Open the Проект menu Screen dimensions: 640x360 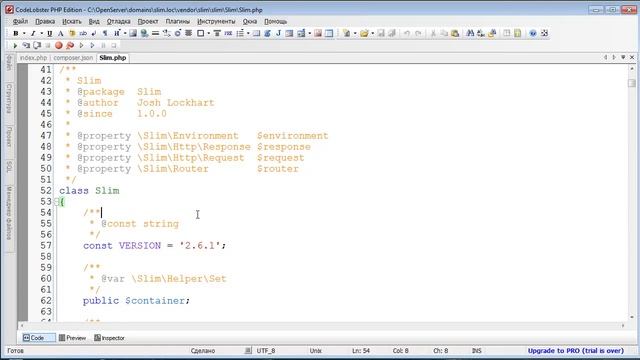[148, 21]
